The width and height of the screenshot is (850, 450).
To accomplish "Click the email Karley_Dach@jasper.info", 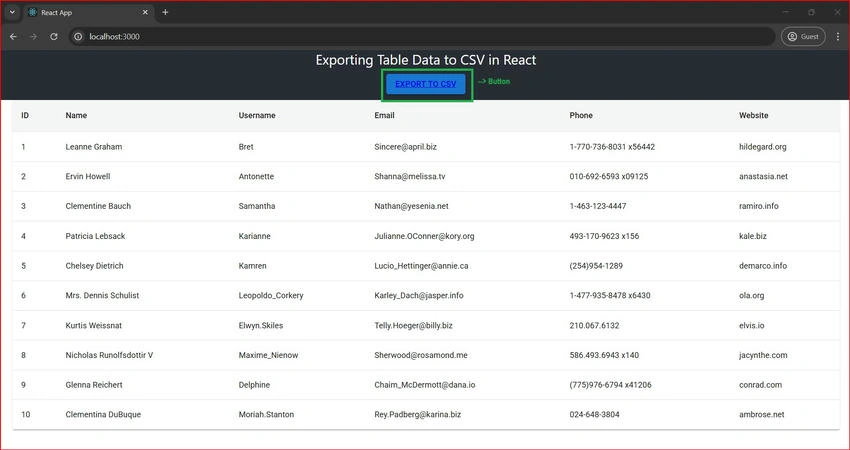I will pyautogui.click(x=419, y=295).
